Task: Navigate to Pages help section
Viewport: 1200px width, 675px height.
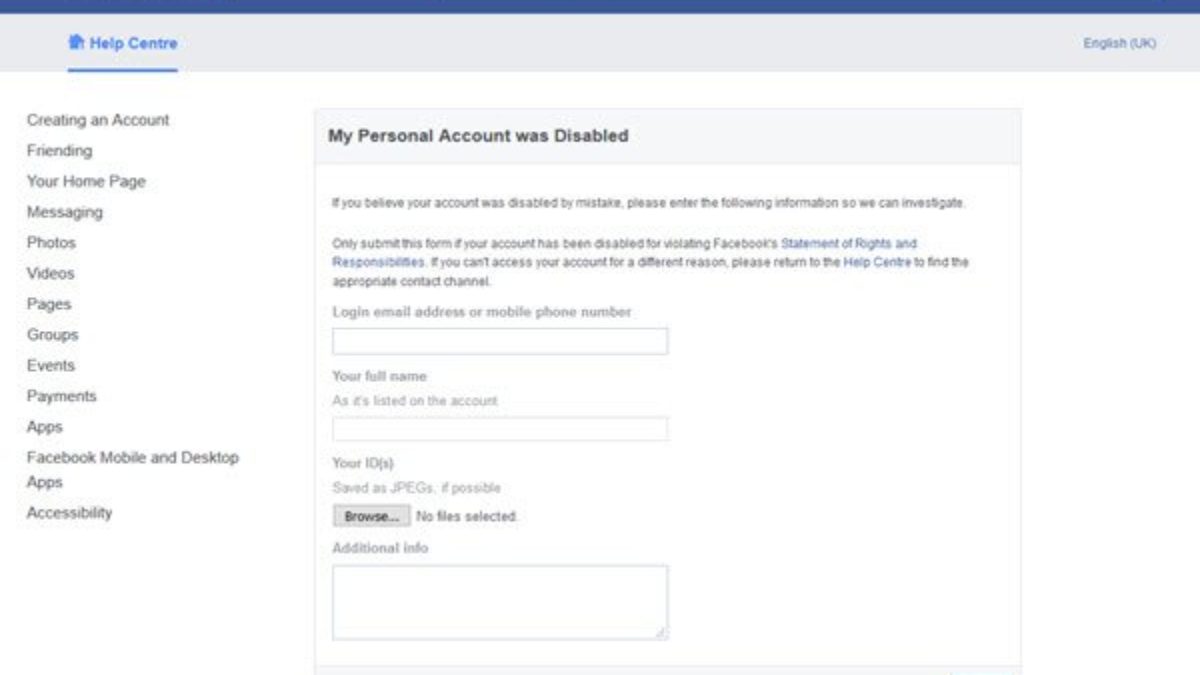Action: [49, 304]
